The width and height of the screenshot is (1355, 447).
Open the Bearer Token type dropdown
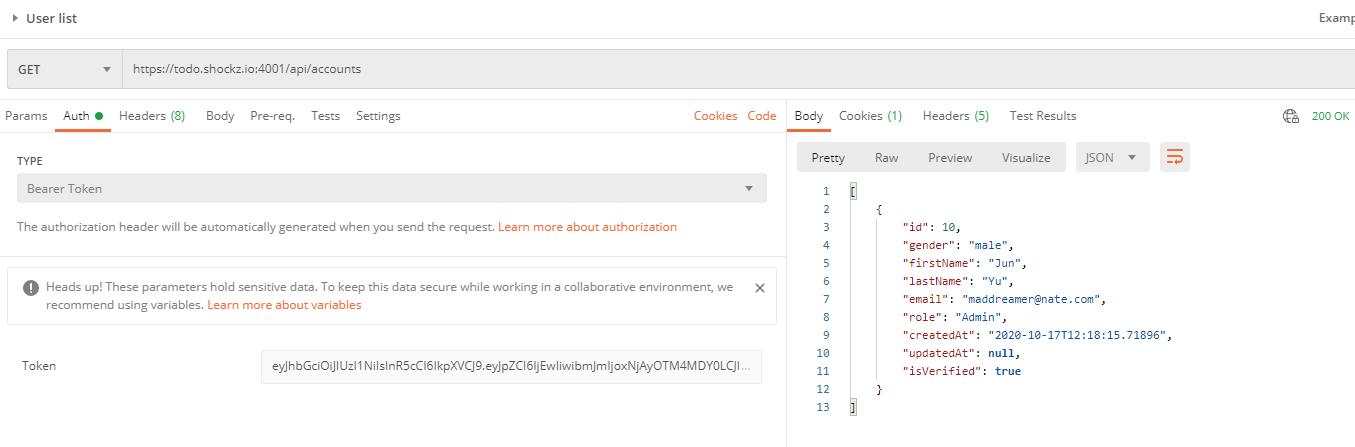(391, 188)
